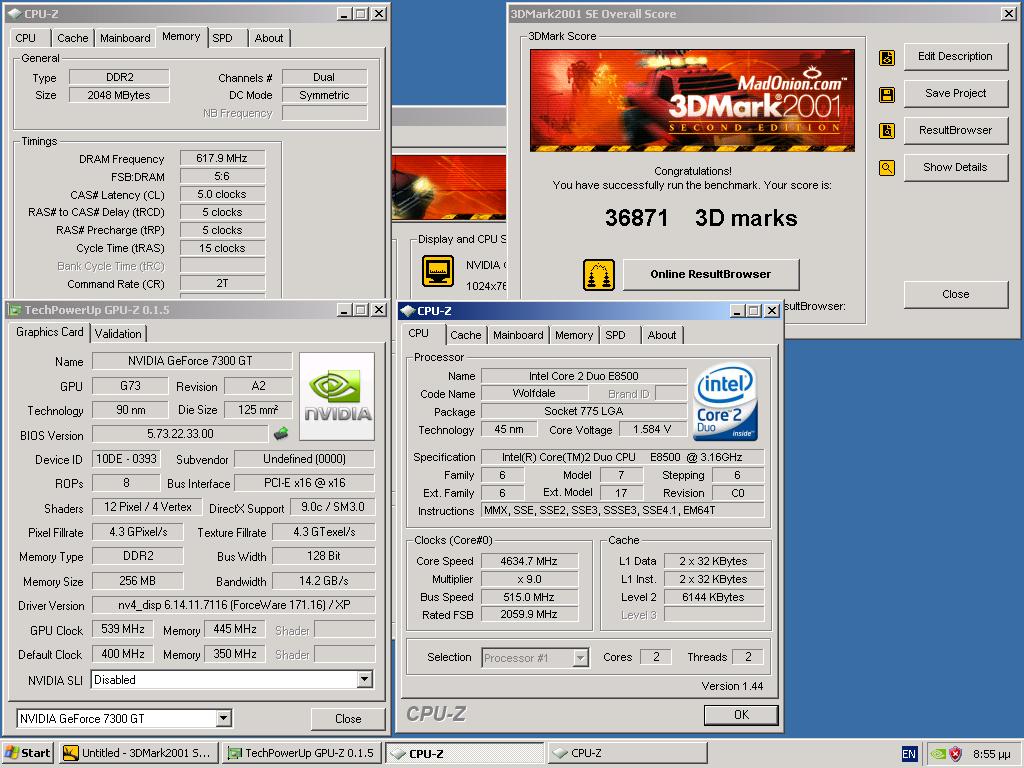Open About tab in top CPU-Z window
The height and width of the screenshot is (768, 1024).
coord(269,38)
